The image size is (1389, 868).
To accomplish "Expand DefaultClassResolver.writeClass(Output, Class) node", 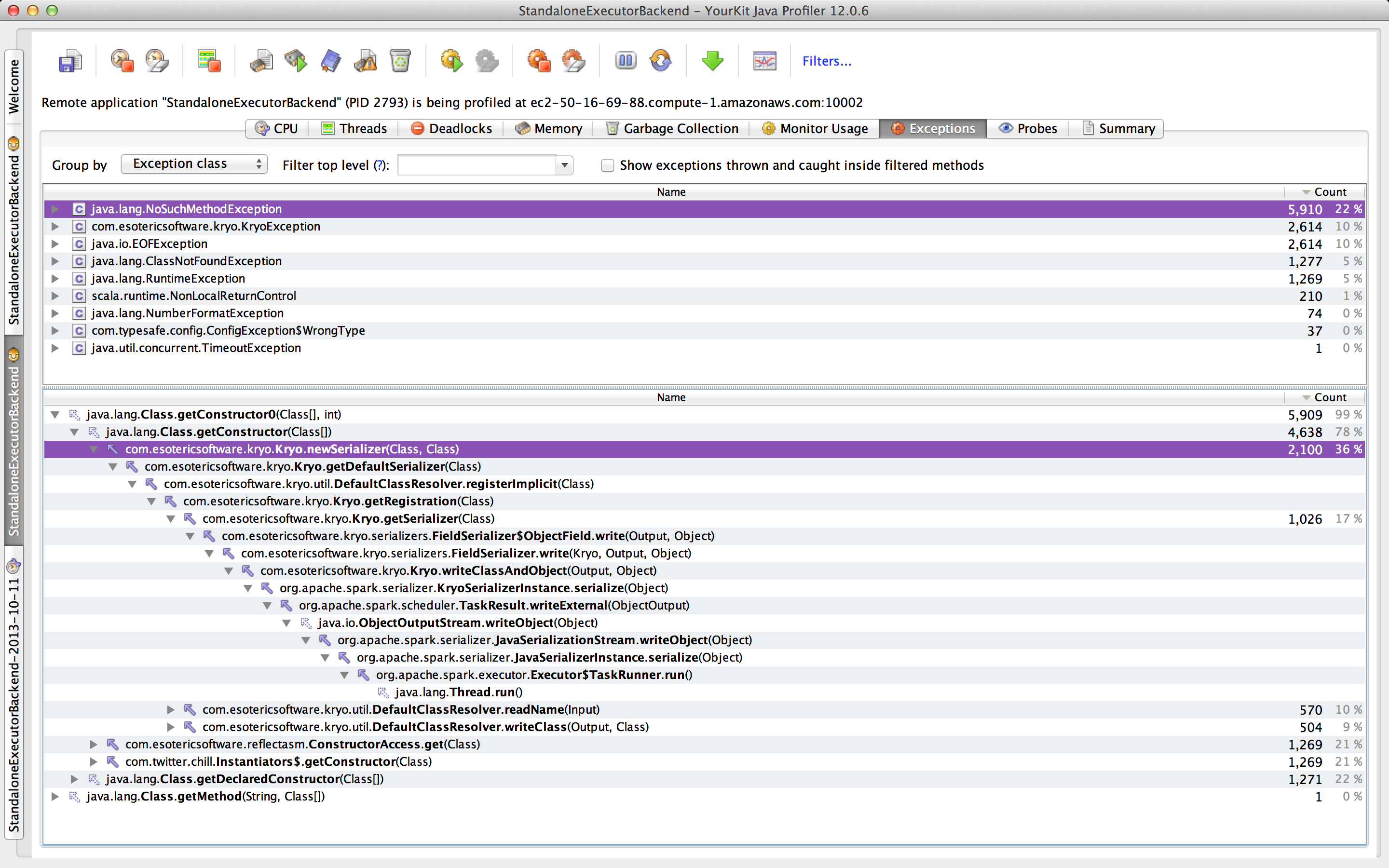I will click(x=170, y=727).
